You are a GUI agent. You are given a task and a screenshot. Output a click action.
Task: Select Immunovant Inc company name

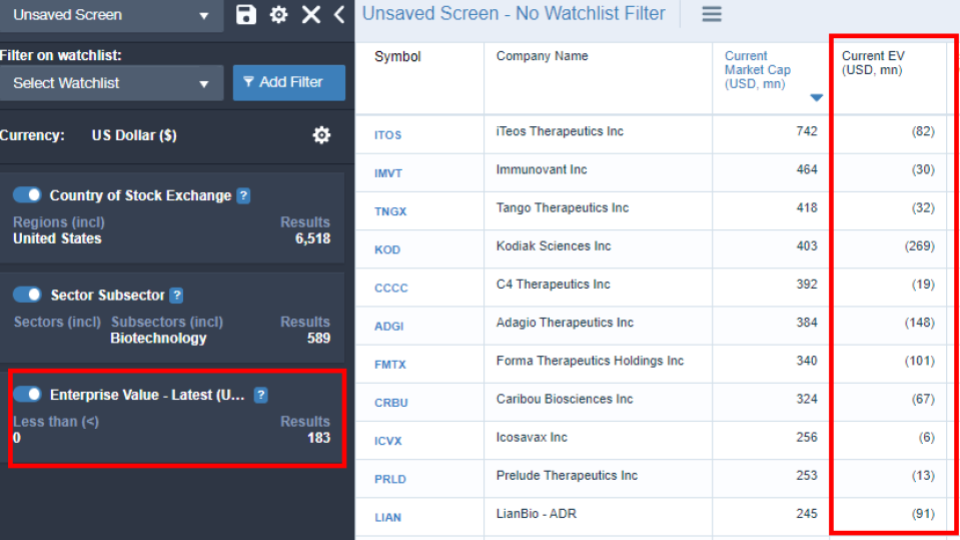point(541,170)
